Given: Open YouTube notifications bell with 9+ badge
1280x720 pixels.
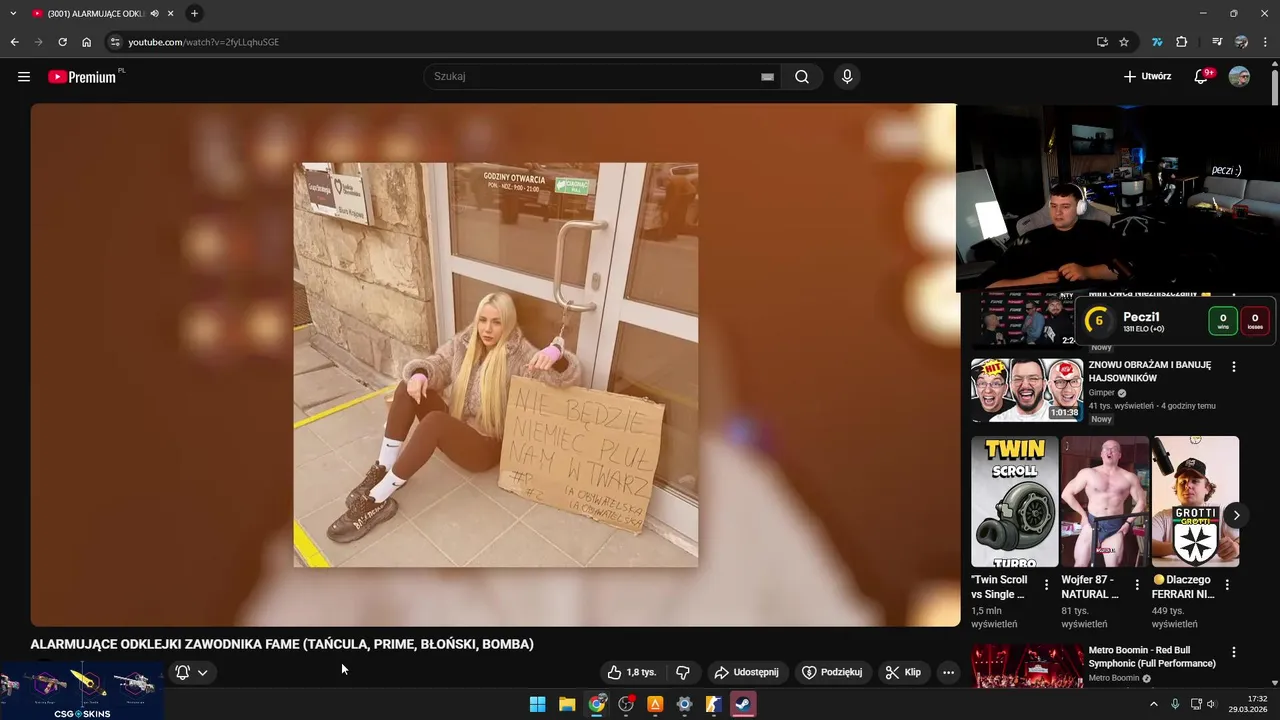Looking at the screenshot, I should [x=1203, y=77].
